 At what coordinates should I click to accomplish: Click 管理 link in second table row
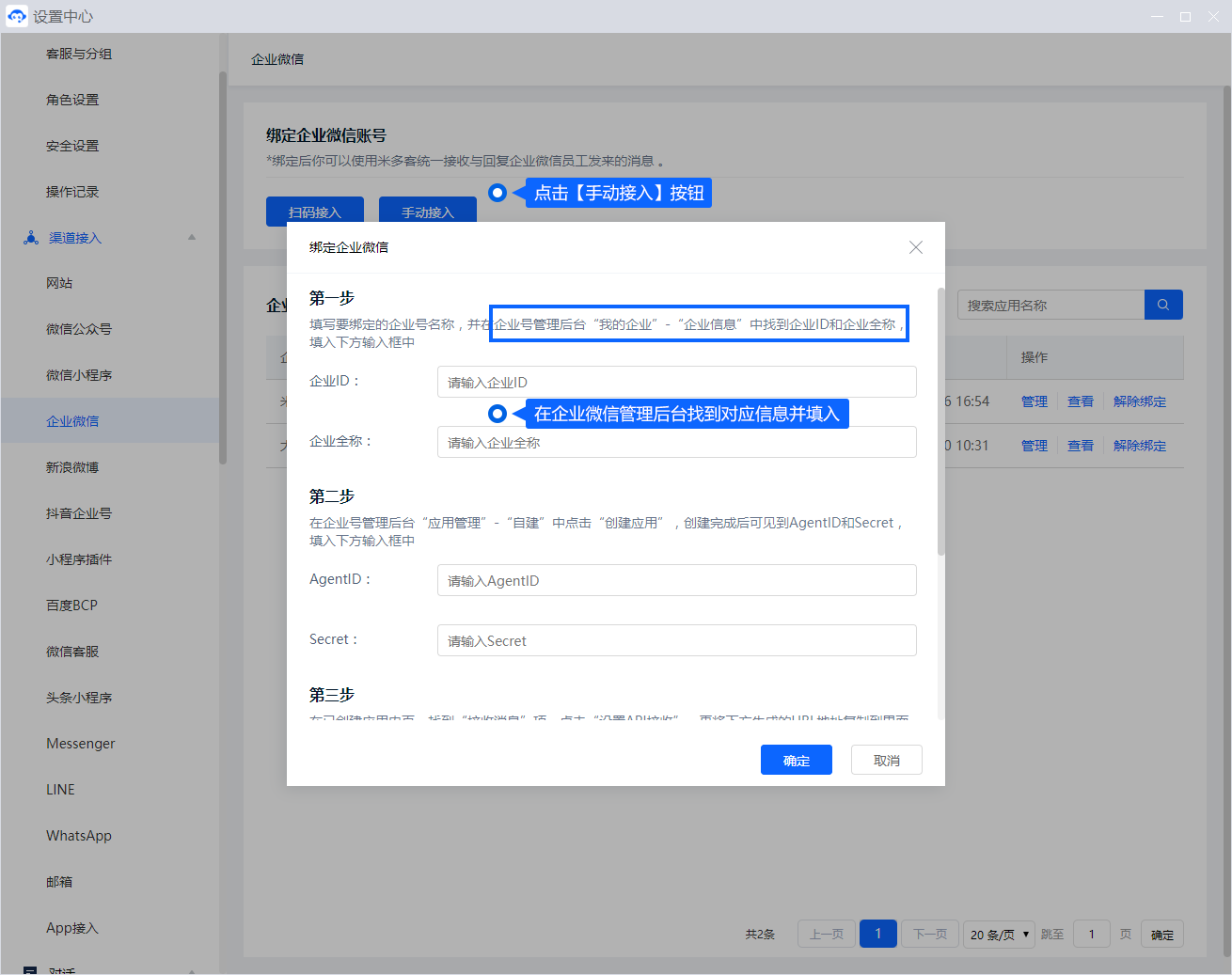point(1034,446)
